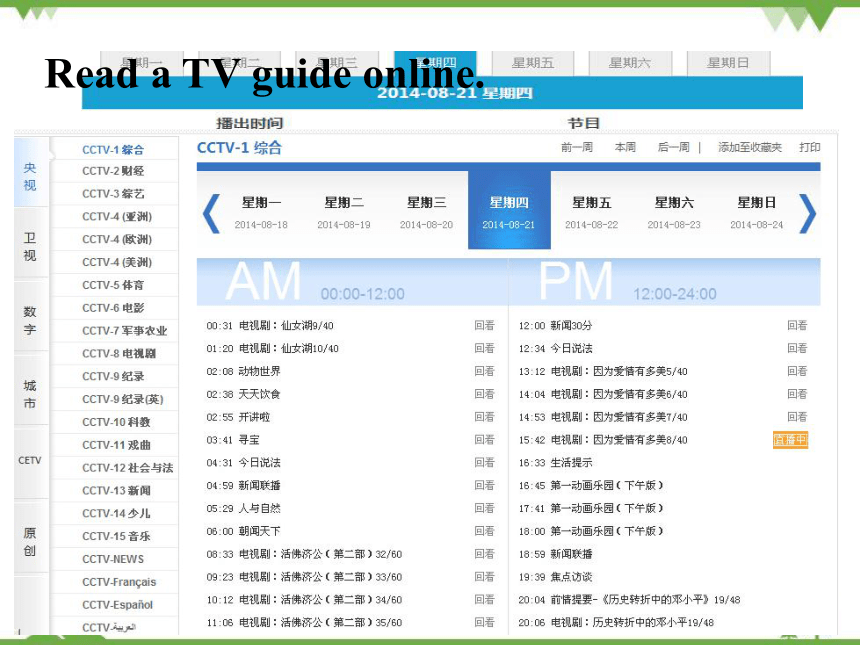Screen dimensions: 860x645
Task: Select the CETV category in the left sidebar
Action: tap(30, 461)
